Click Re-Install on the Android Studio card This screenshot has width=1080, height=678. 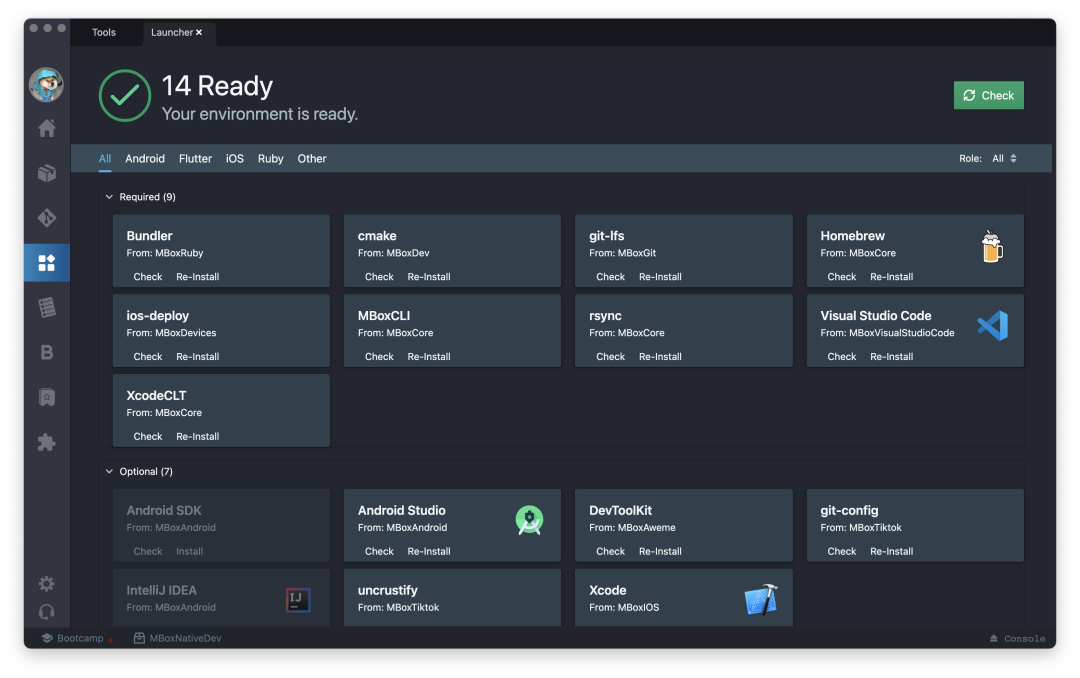pyautogui.click(x=429, y=551)
